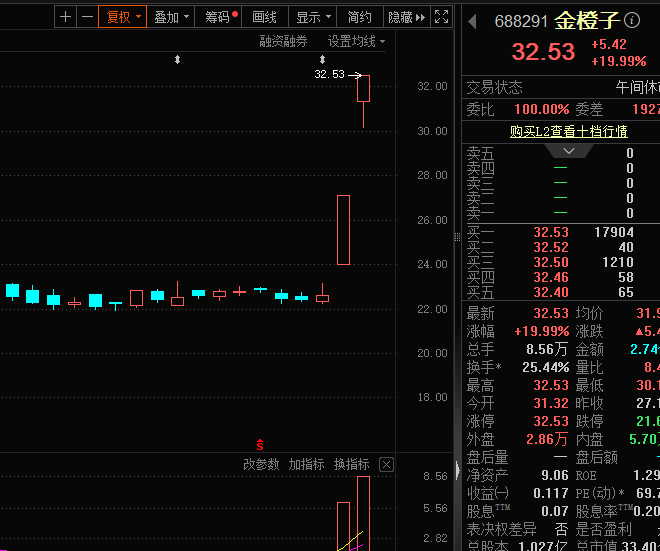Viewport: 660px width, 551px height.
Task: Open 设置均线 dropdown
Action: coord(356,41)
